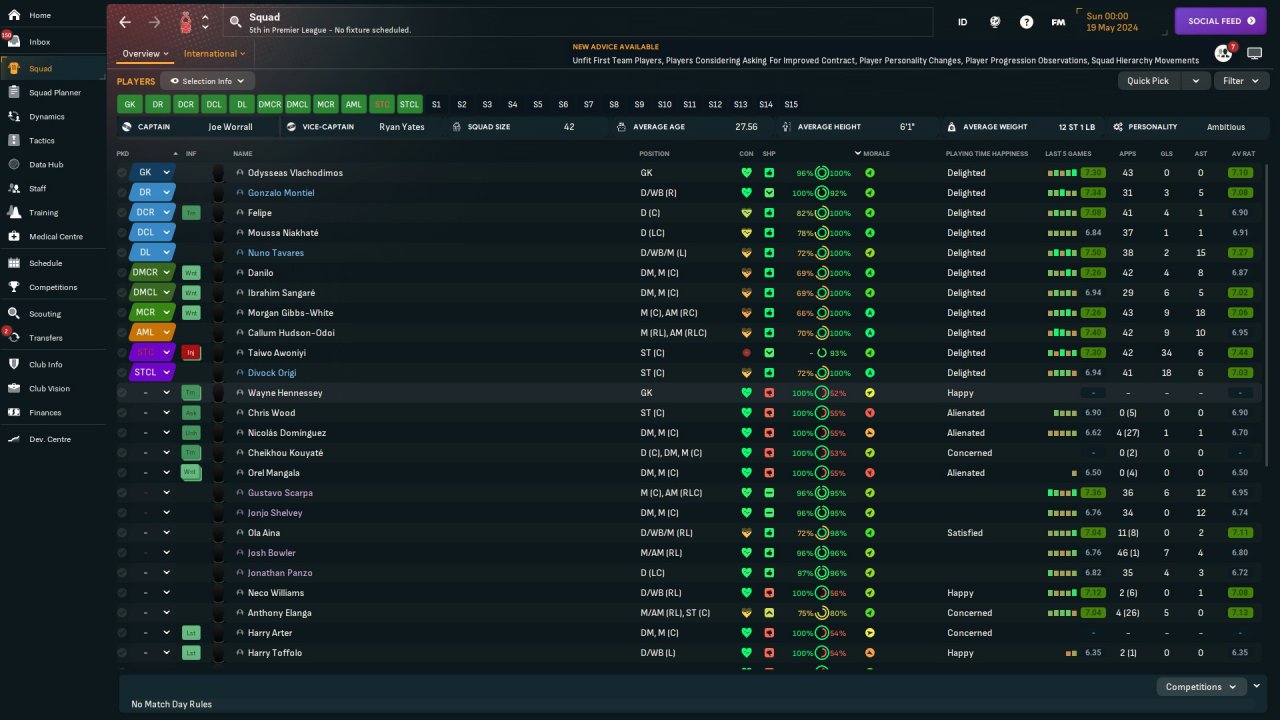Viewport: 1280px width, 720px height.
Task: Tick the selection checkbox for Odysseas Vlachodimos
Action: 122,173
